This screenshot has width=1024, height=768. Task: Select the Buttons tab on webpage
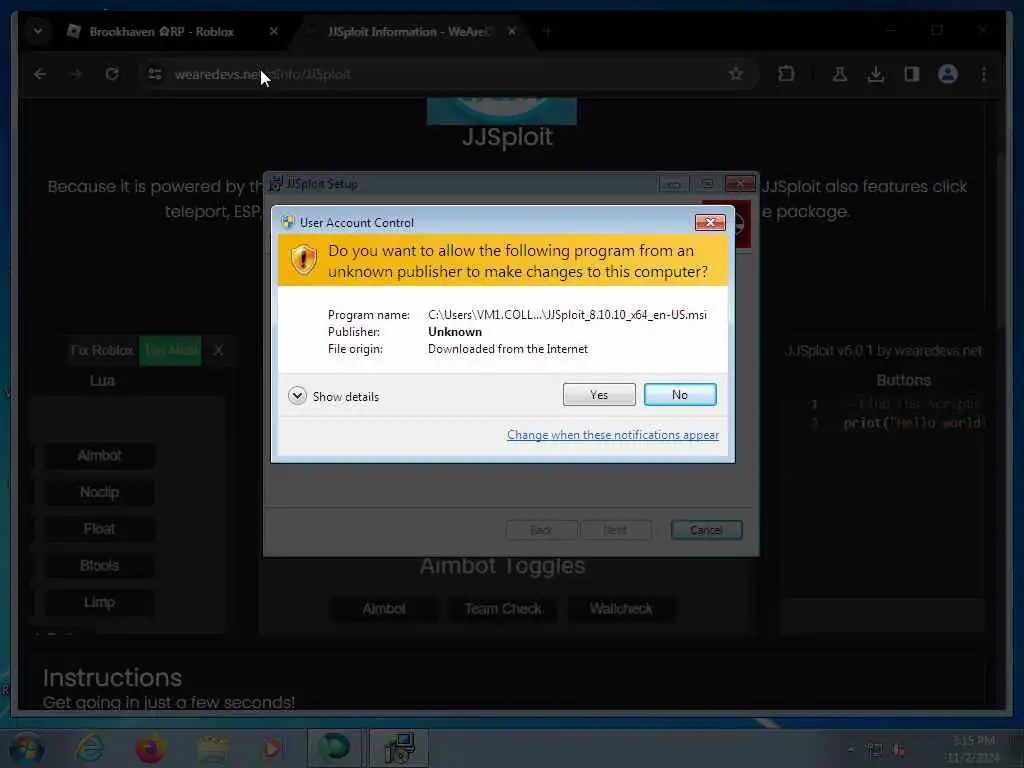(x=903, y=380)
